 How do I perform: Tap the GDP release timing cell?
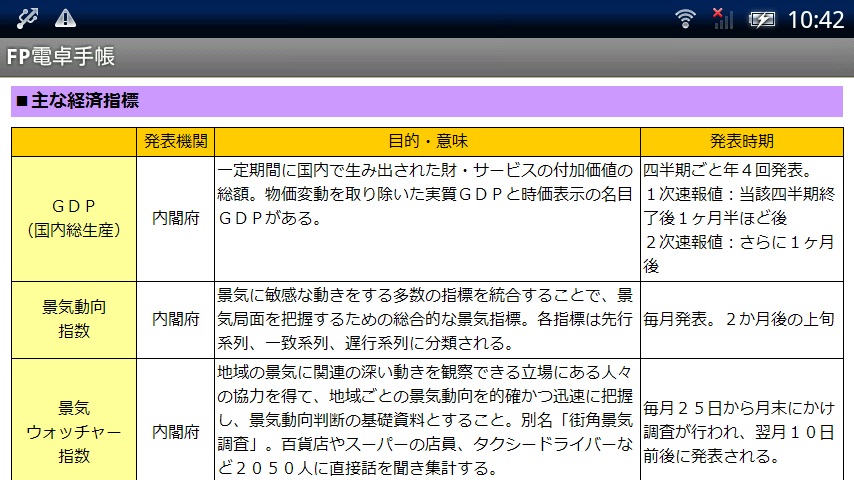click(741, 218)
